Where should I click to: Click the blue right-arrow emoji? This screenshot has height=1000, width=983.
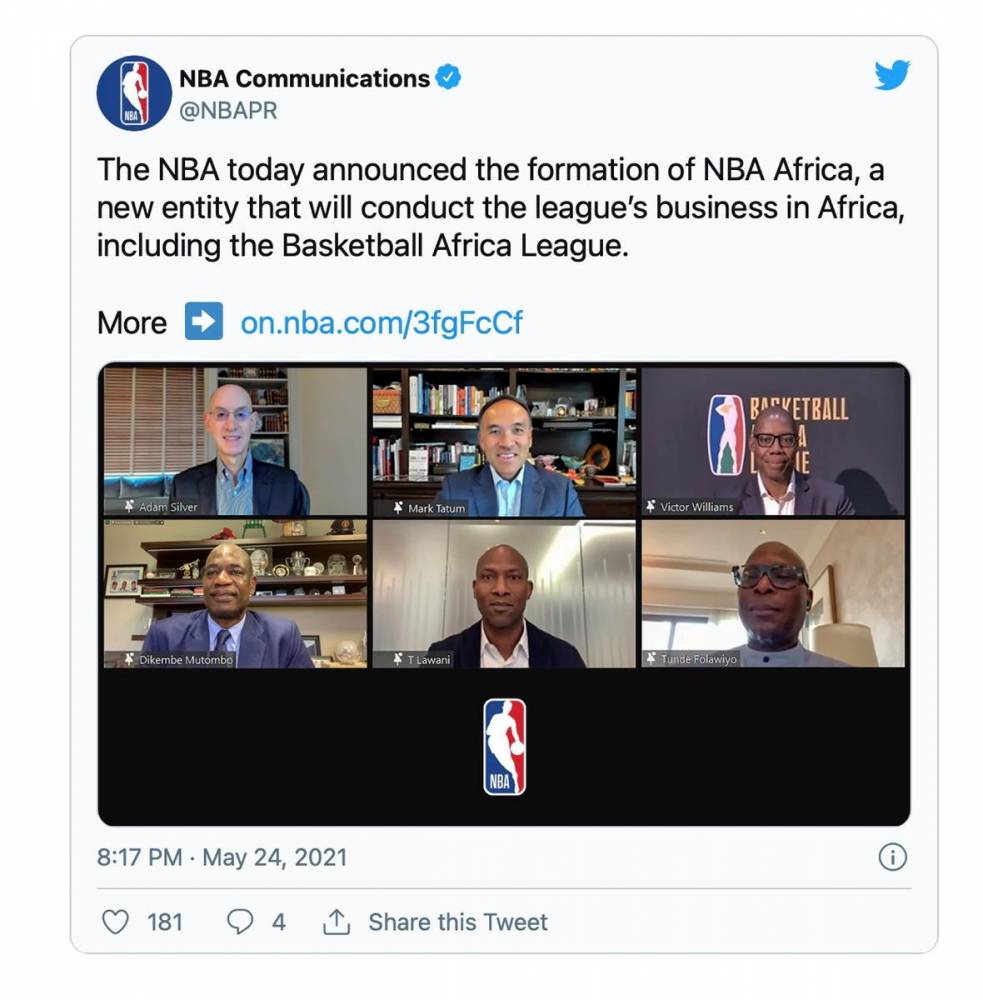click(x=203, y=321)
